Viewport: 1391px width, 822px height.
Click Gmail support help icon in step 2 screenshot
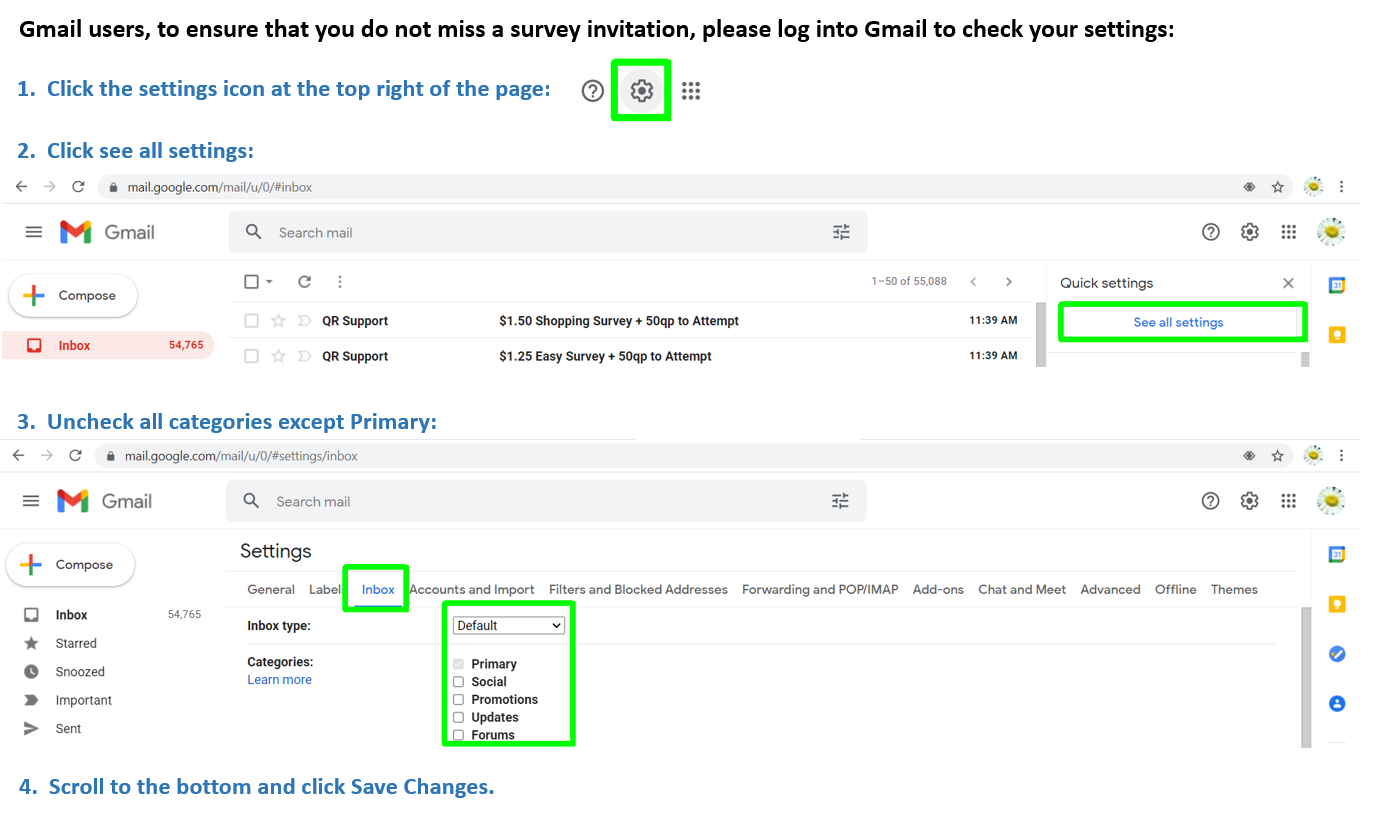pyautogui.click(x=1211, y=232)
